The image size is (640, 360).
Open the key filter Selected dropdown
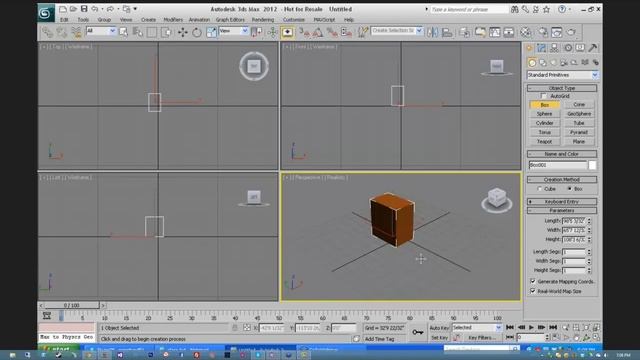(477, 328)
